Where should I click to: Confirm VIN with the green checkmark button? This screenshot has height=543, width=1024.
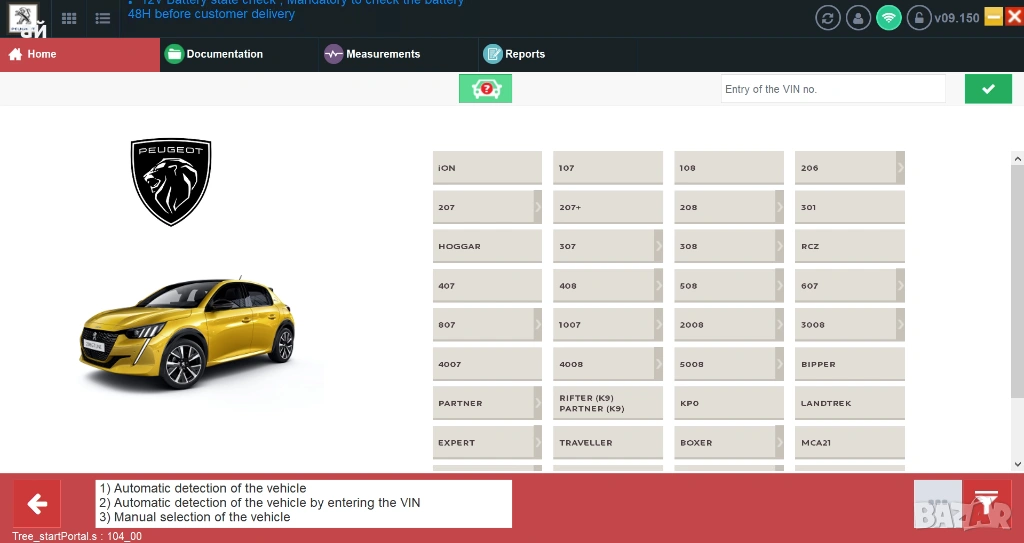coord(988,89)
